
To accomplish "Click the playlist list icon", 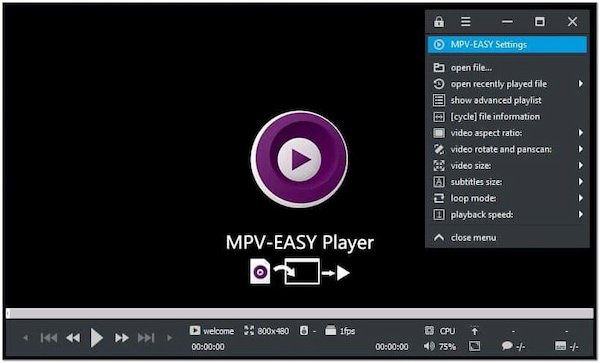I will 439,100.
